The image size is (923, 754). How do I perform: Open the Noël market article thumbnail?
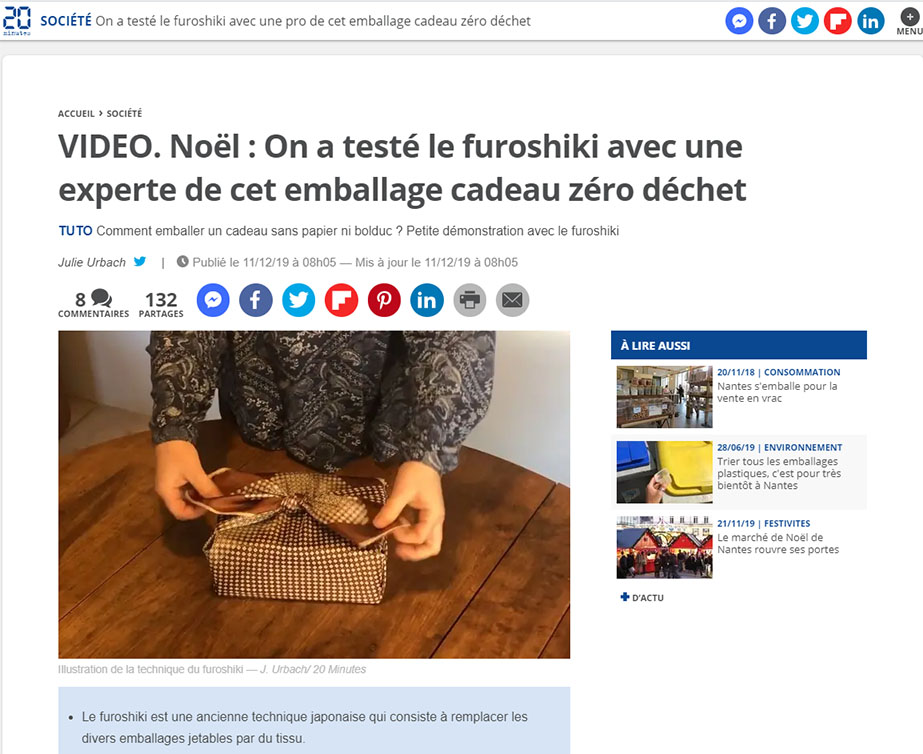[665, 547]
